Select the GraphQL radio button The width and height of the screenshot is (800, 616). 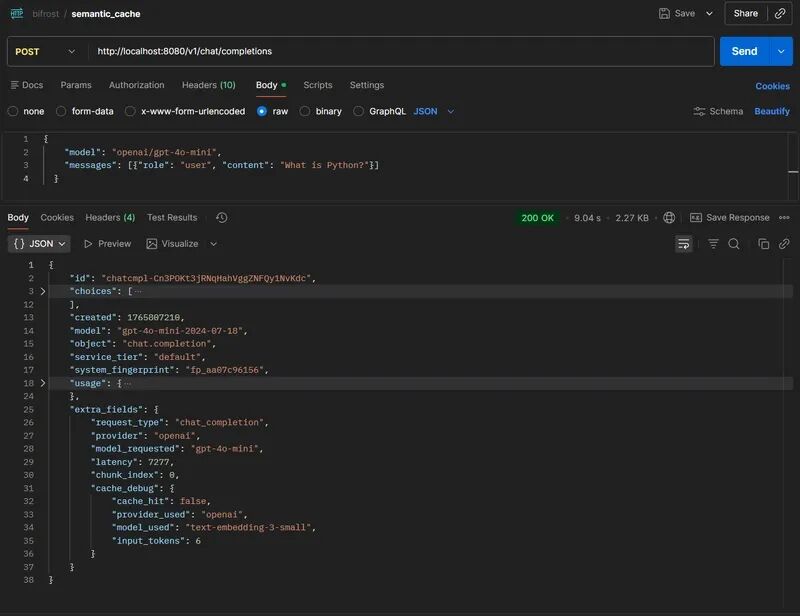coord(359,111)
